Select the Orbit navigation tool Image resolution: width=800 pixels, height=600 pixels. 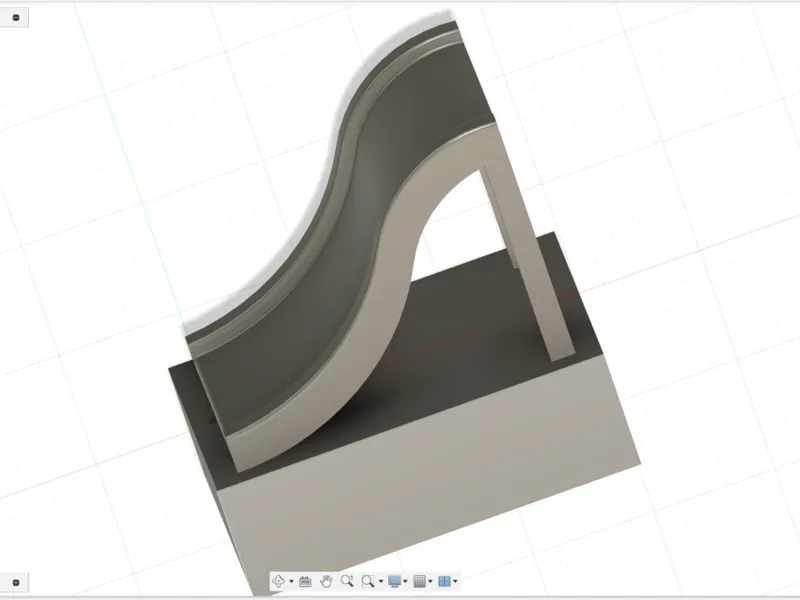click(x=279, y=581)
